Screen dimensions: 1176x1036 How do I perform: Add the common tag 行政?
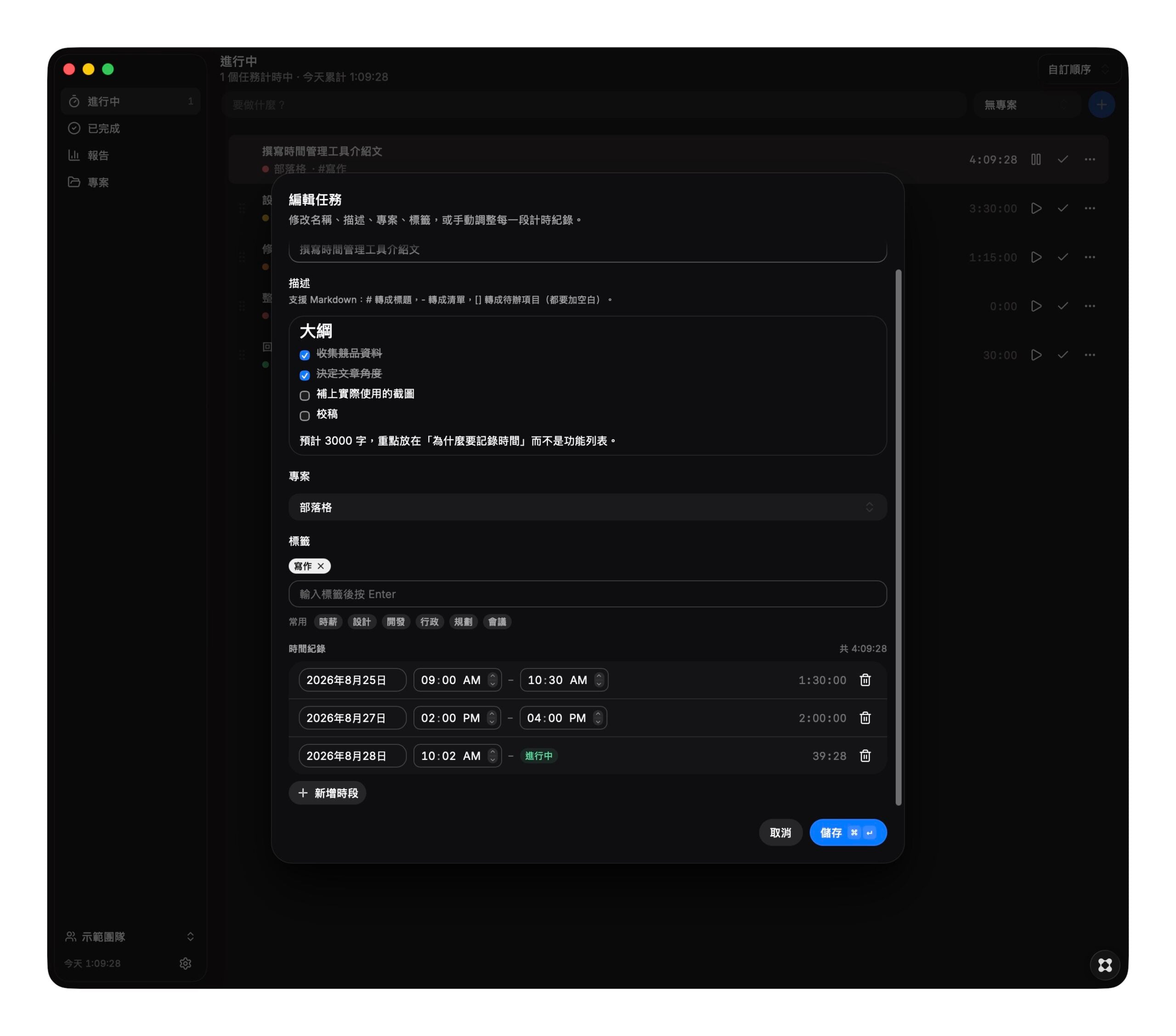[x=429, y=622]
